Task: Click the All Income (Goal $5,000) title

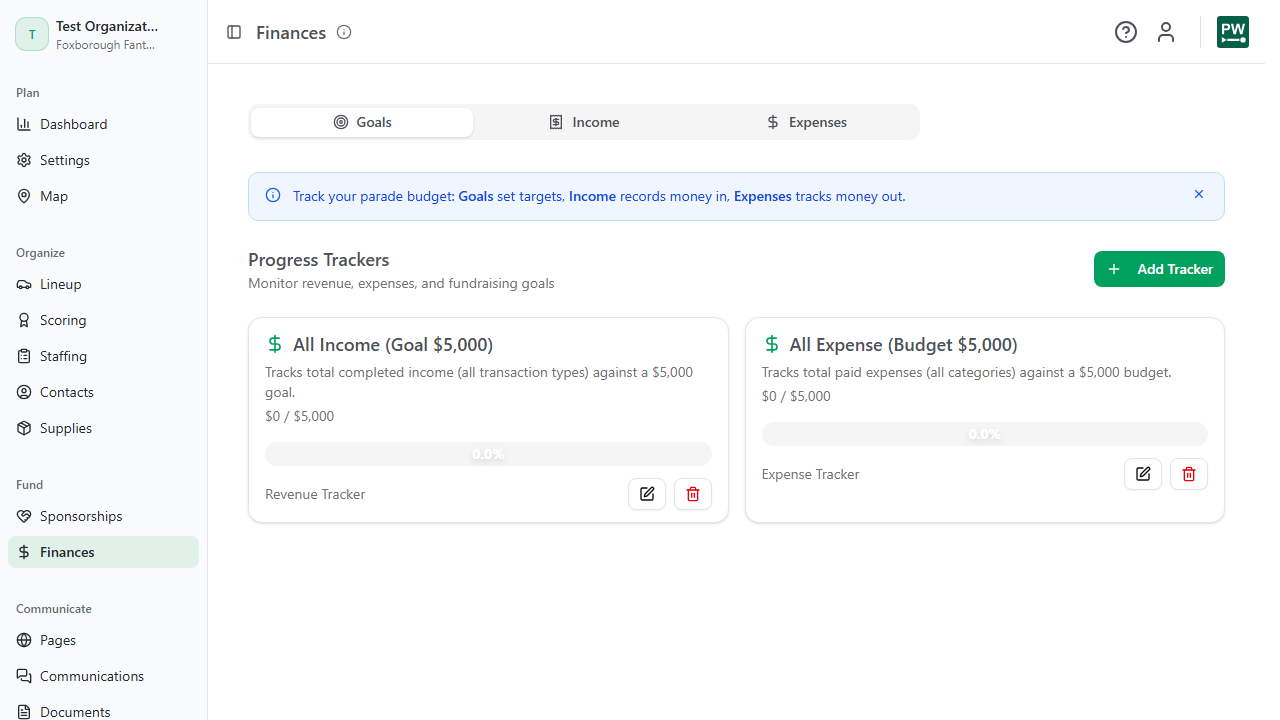Action: [x=393, y=345]
